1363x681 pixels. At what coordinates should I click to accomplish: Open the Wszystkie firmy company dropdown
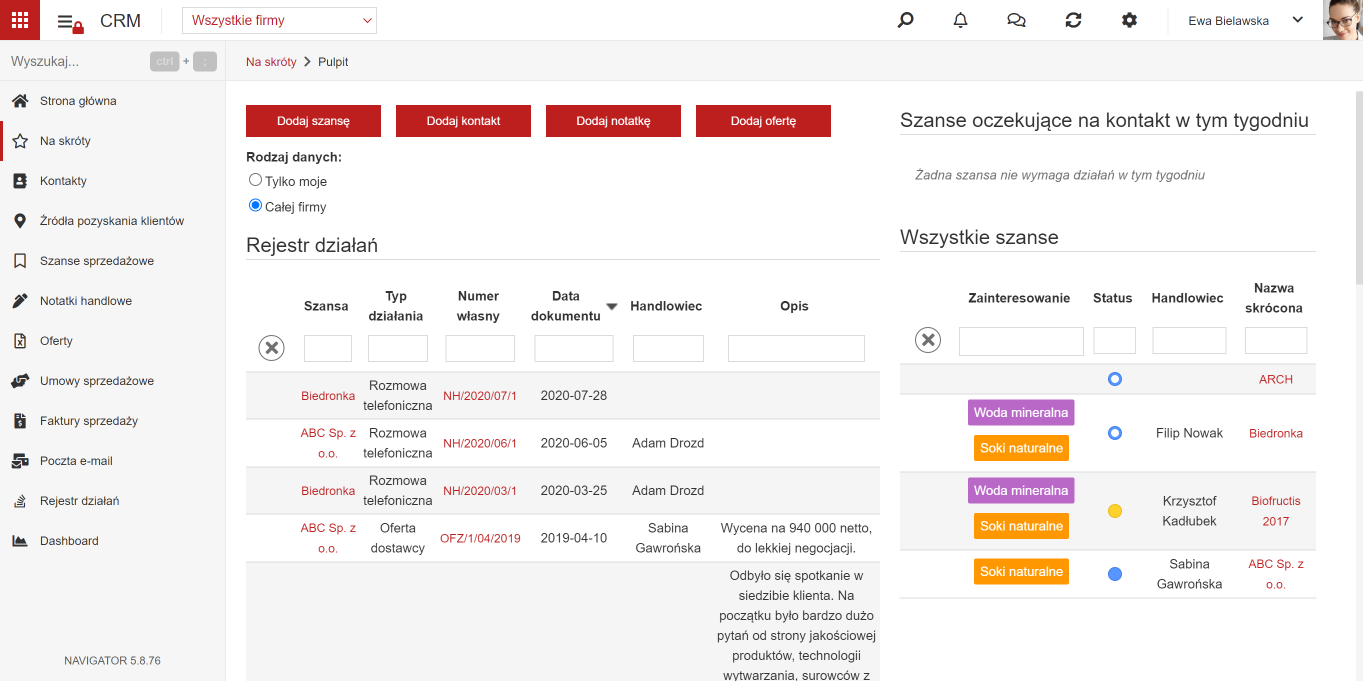280,20
